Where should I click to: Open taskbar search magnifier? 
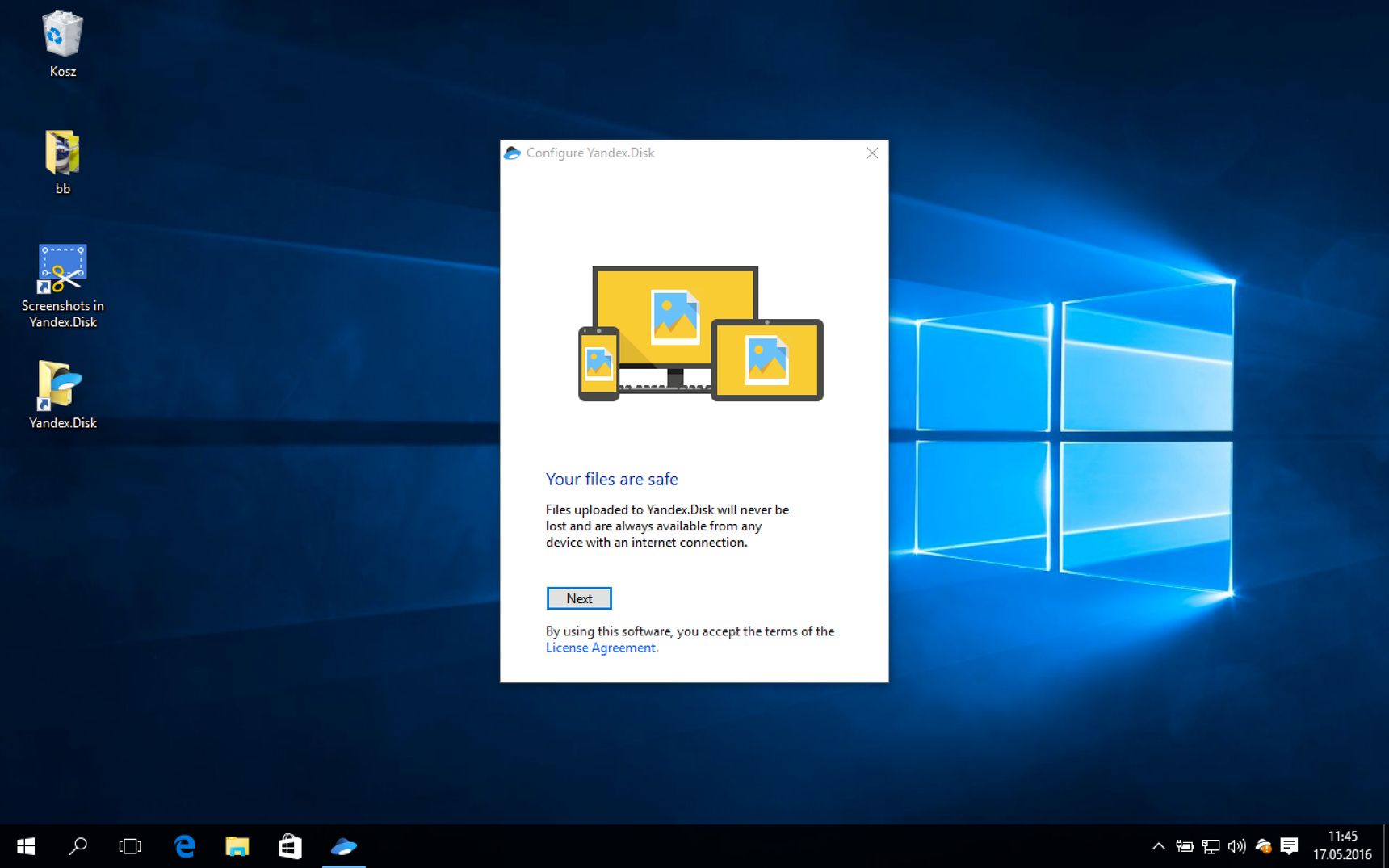[x=78, y=846]
